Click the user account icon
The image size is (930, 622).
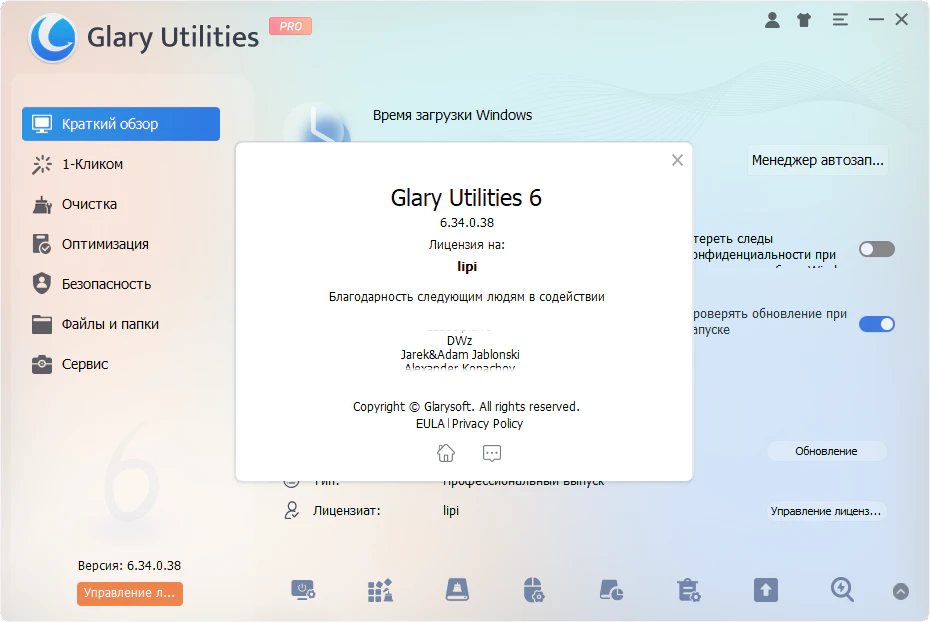click(772, 20)
